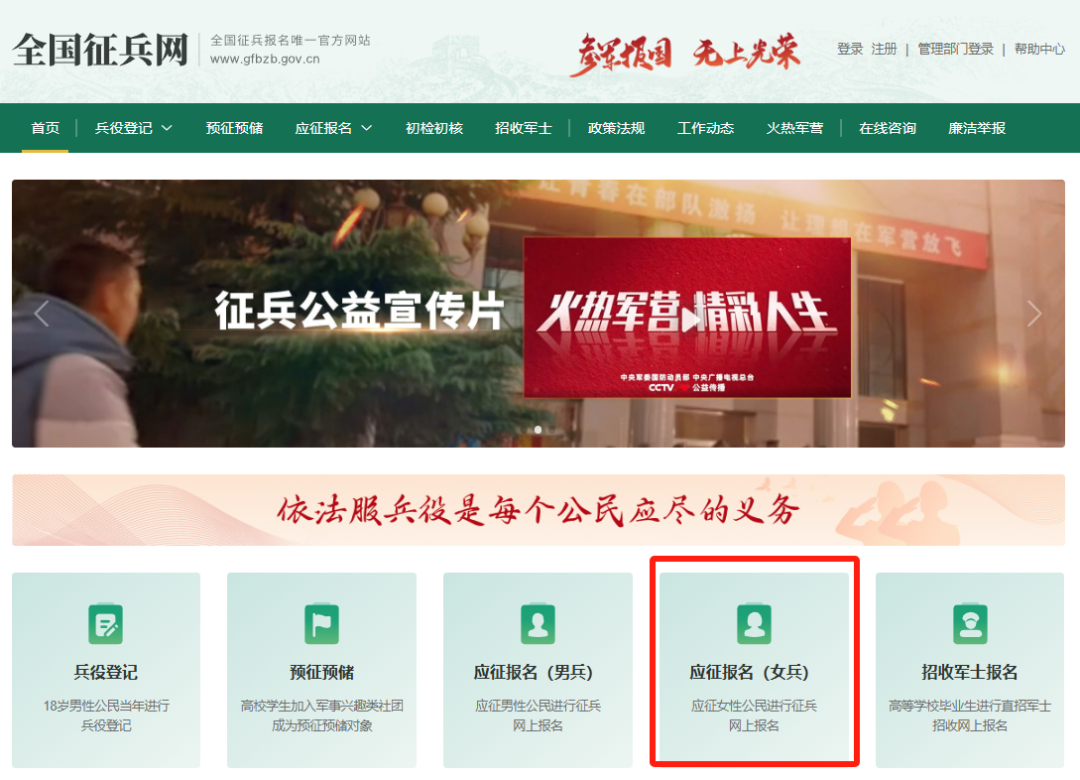
Task: Open the 政策法规 menu item
Action: (x=615, y=128)
